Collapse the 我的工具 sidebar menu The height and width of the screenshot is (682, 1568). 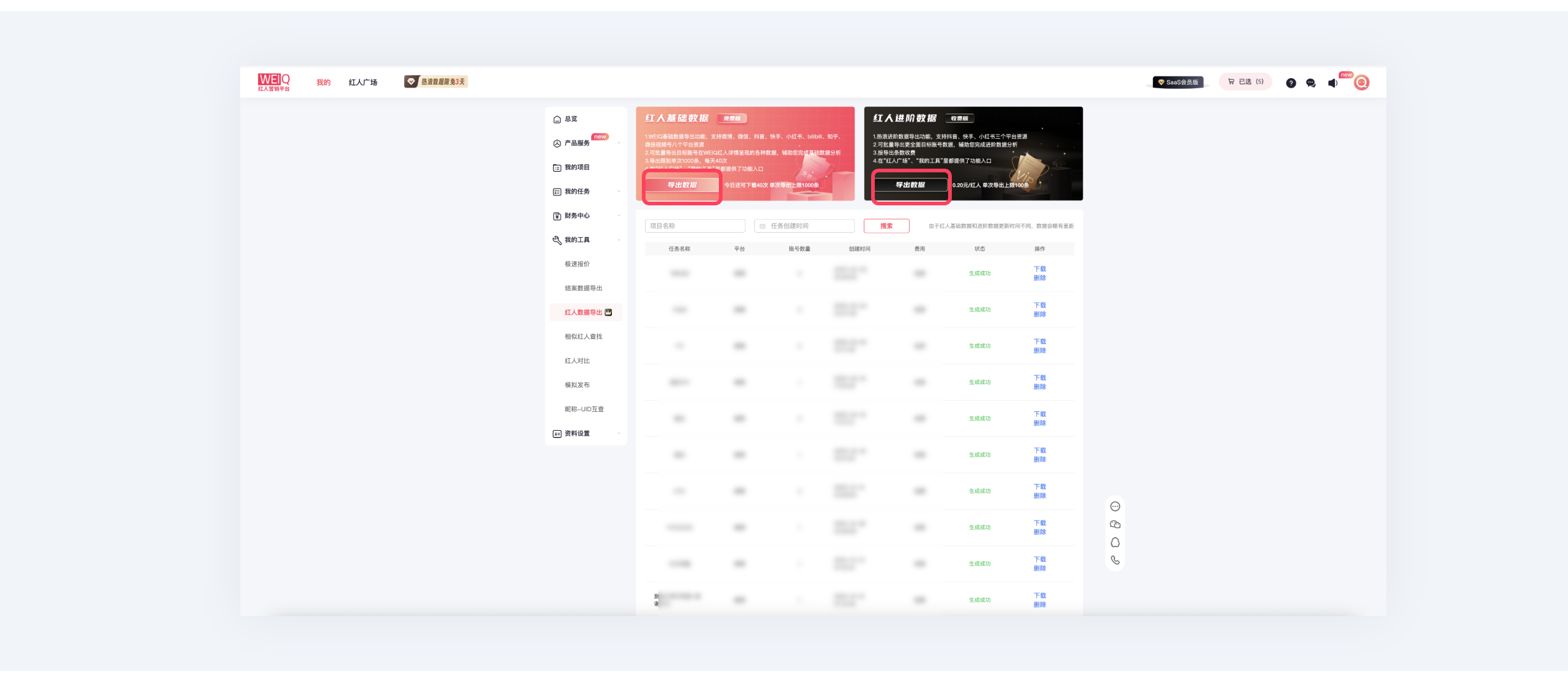coord(577,240)
